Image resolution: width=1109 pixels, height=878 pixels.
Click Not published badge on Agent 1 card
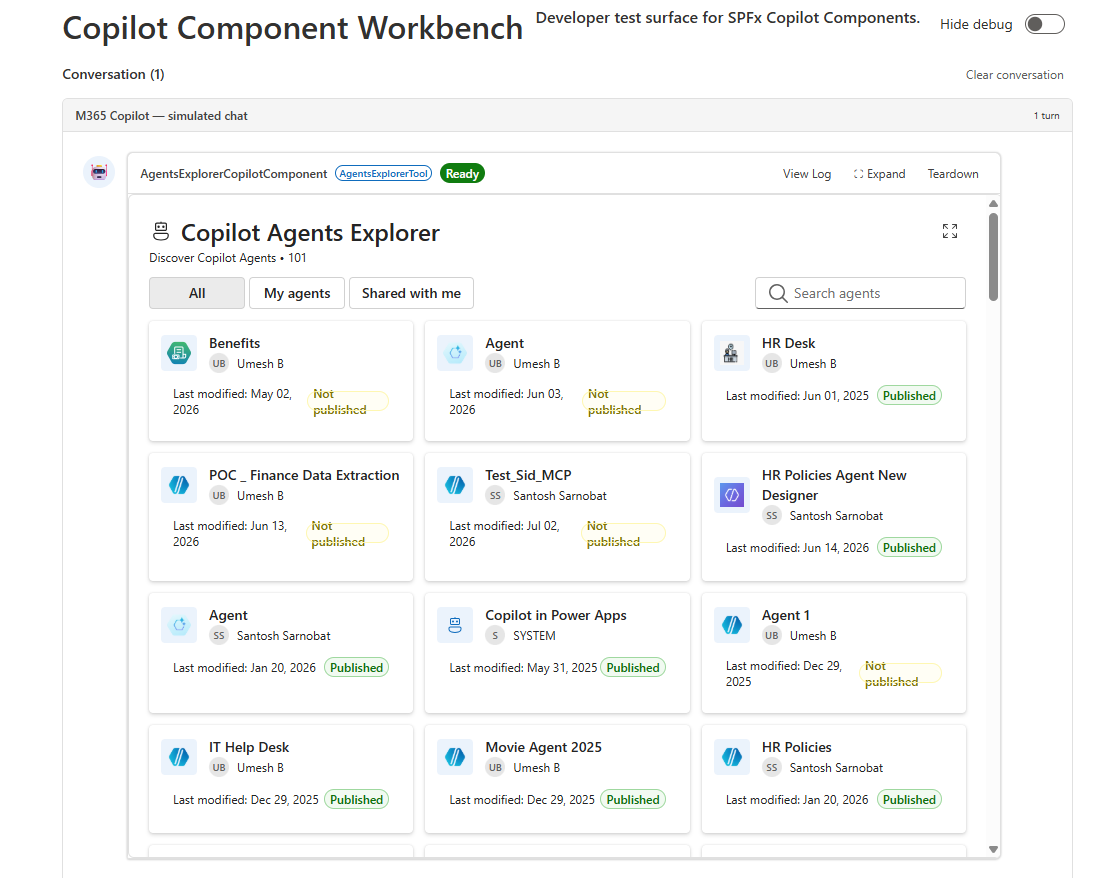click(x=900, y=674)
